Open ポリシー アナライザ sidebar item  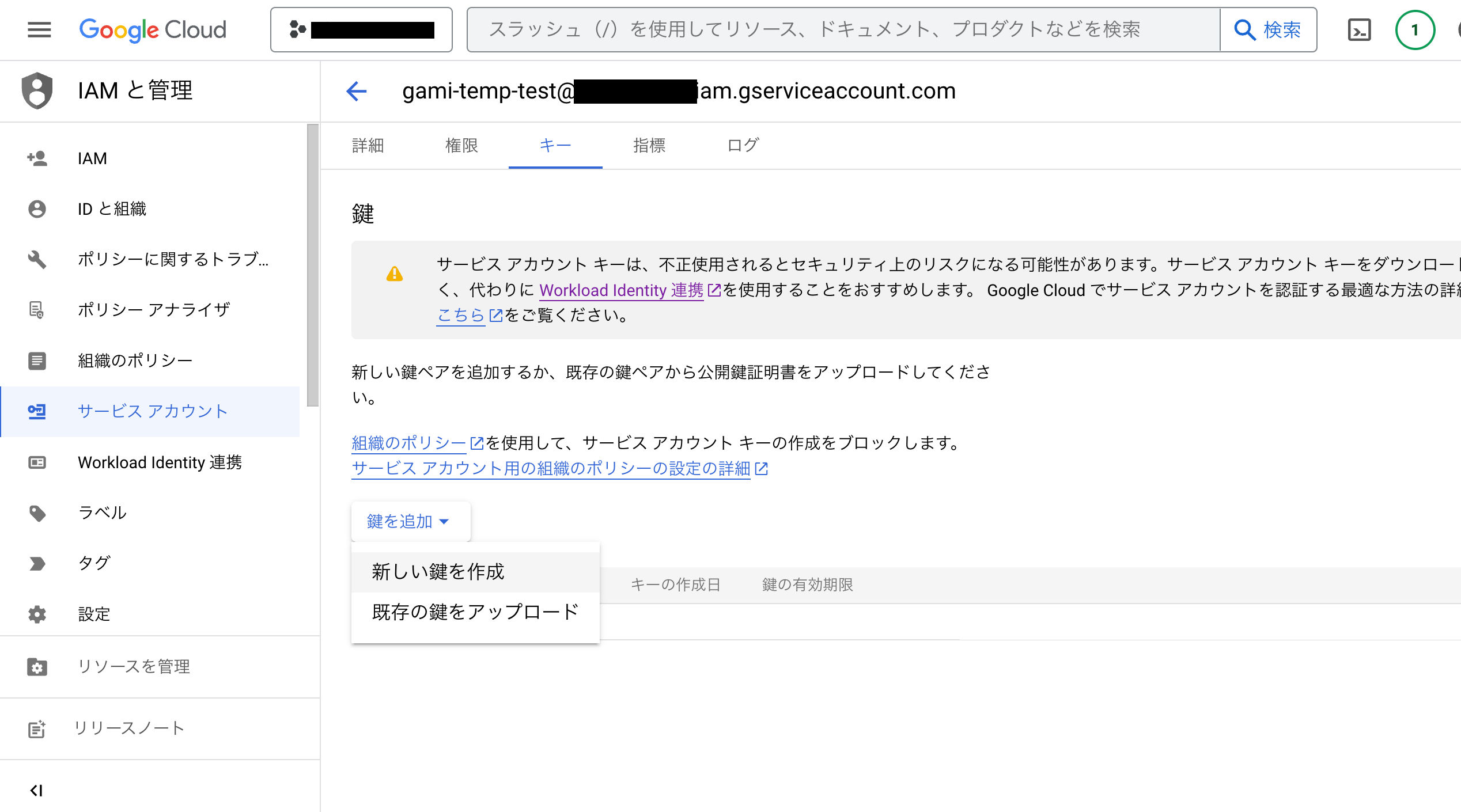pyautogui.click(x=150, y=310)
